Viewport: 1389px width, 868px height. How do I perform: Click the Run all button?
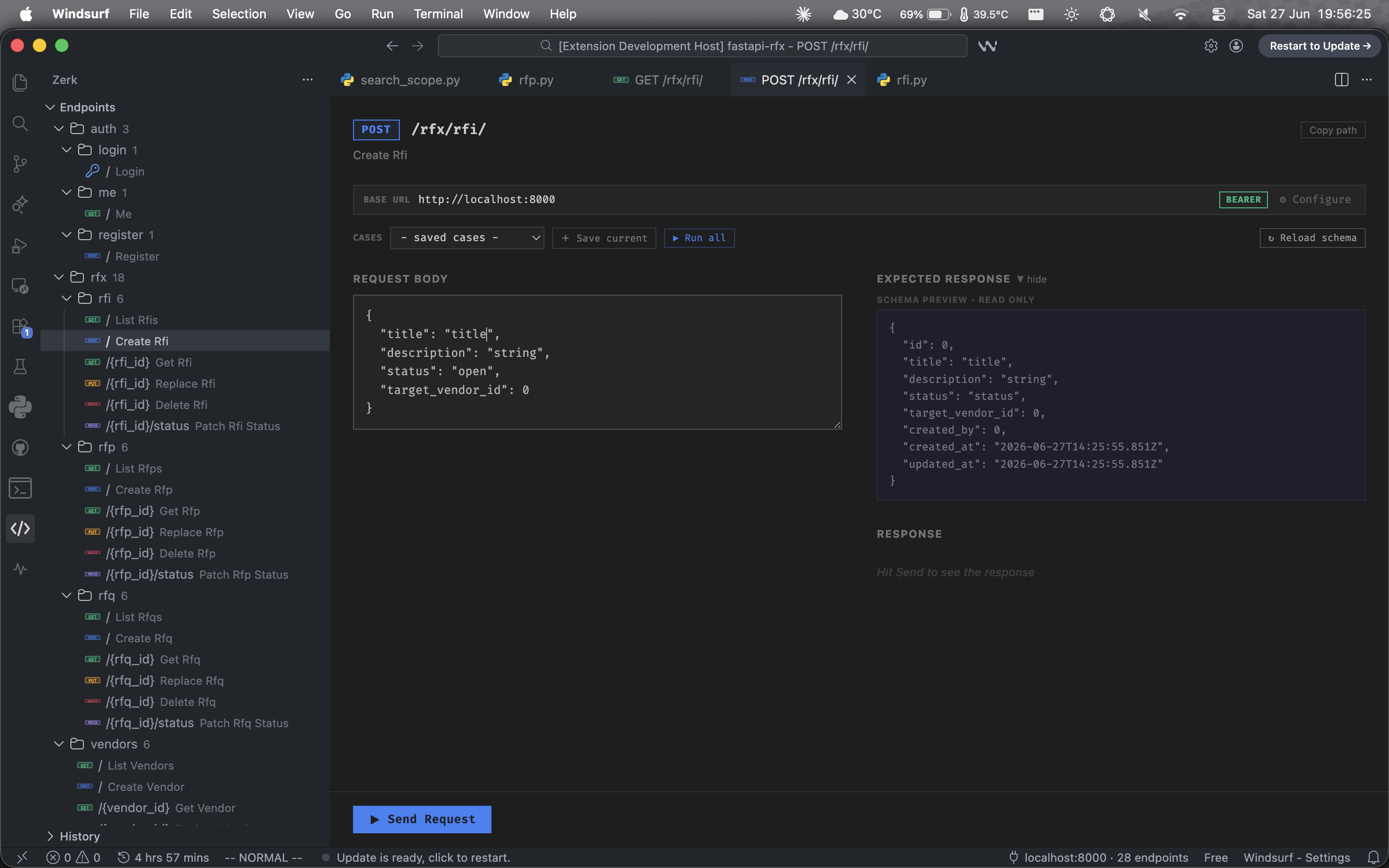pos(699,238)
